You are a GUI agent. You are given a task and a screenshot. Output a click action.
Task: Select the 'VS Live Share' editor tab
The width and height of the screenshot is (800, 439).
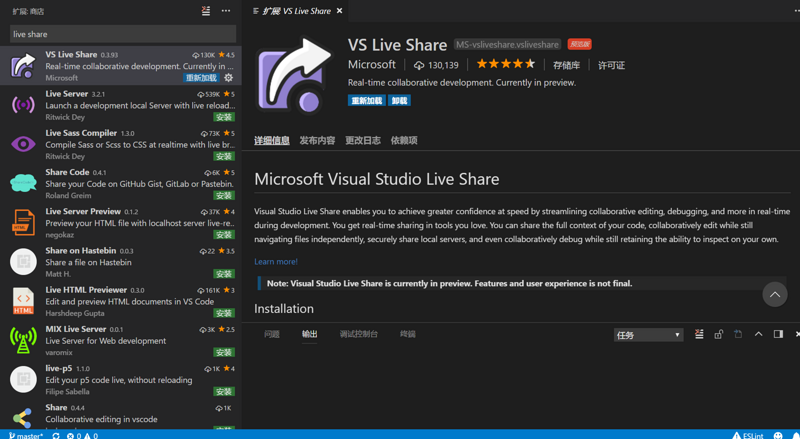click(296, 11)
